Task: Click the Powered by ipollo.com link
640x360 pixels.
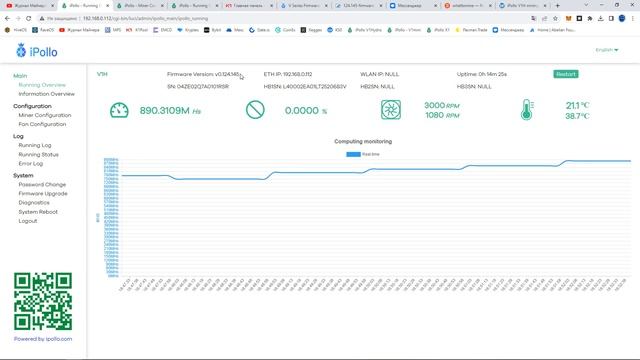Action: pos(43,339)
